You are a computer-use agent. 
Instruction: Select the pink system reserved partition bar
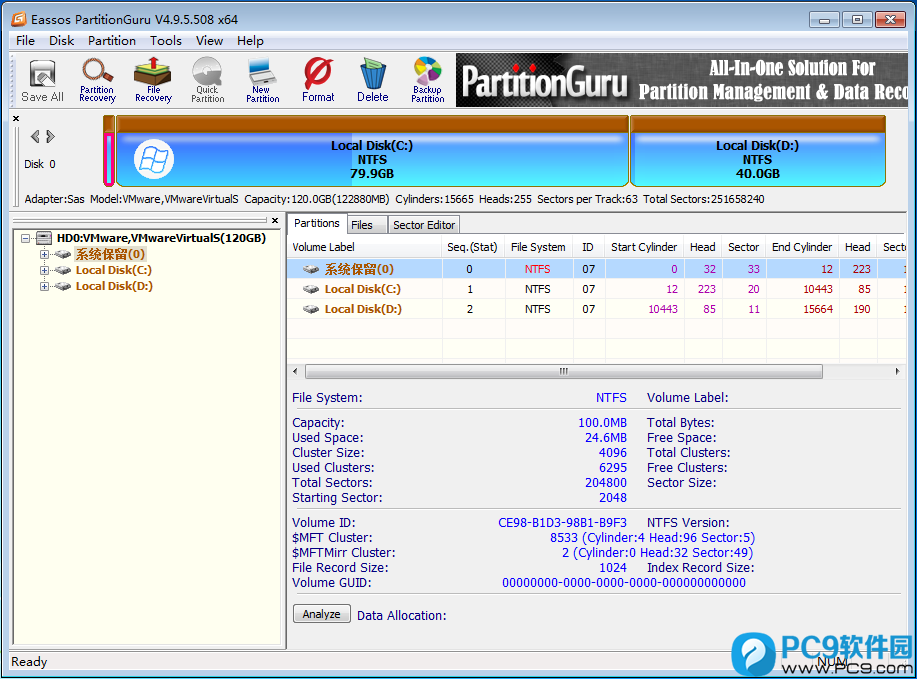point(108,159)
